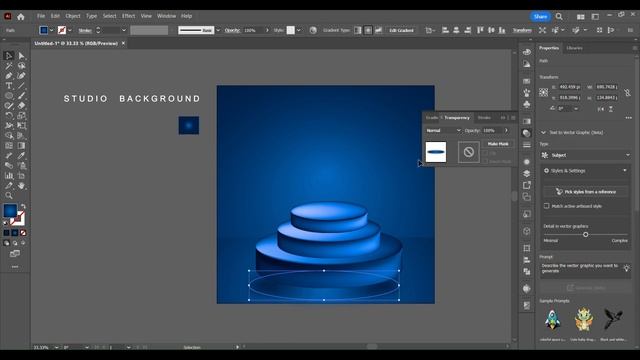The height and width of the screenshot is (360, 640).
Task: Switch to the Stroke panel tab
Action: [484, 118]
